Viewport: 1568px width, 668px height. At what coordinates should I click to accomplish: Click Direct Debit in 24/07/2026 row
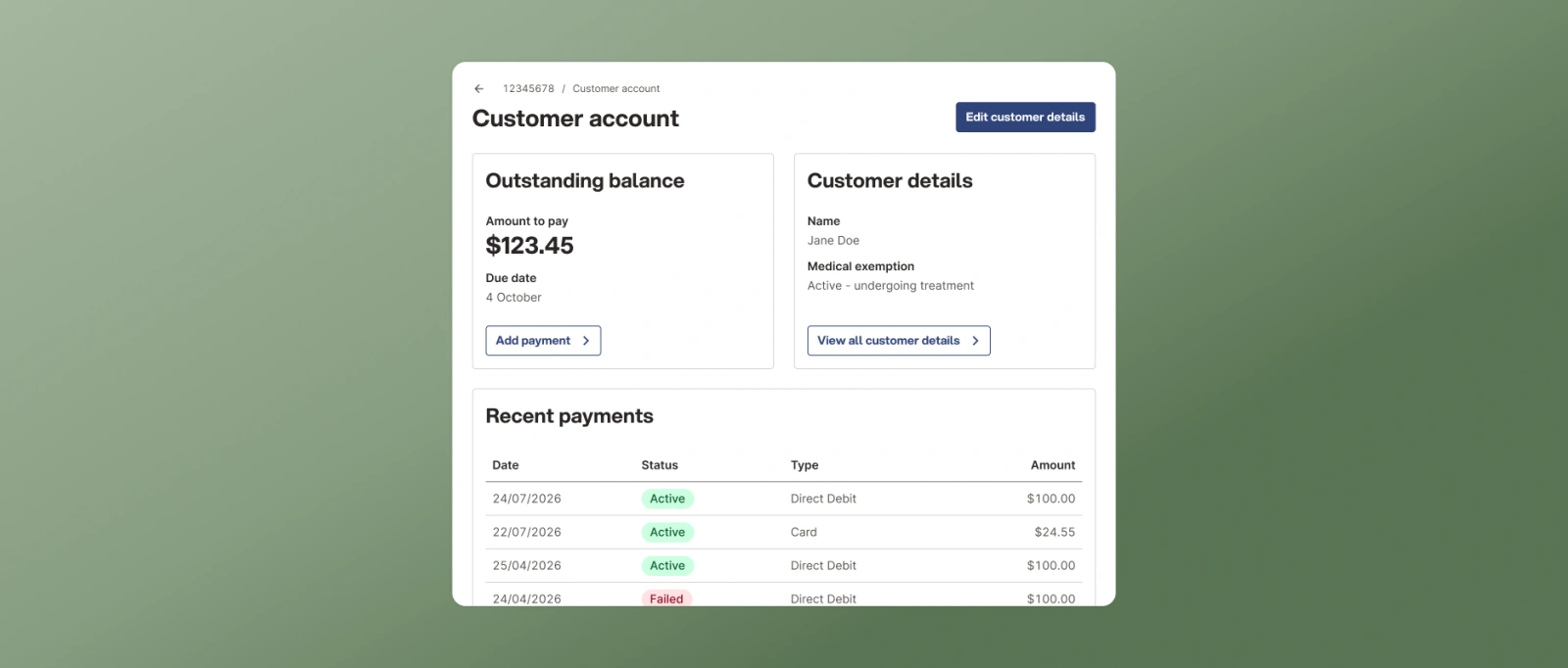[x=823, y=499]
